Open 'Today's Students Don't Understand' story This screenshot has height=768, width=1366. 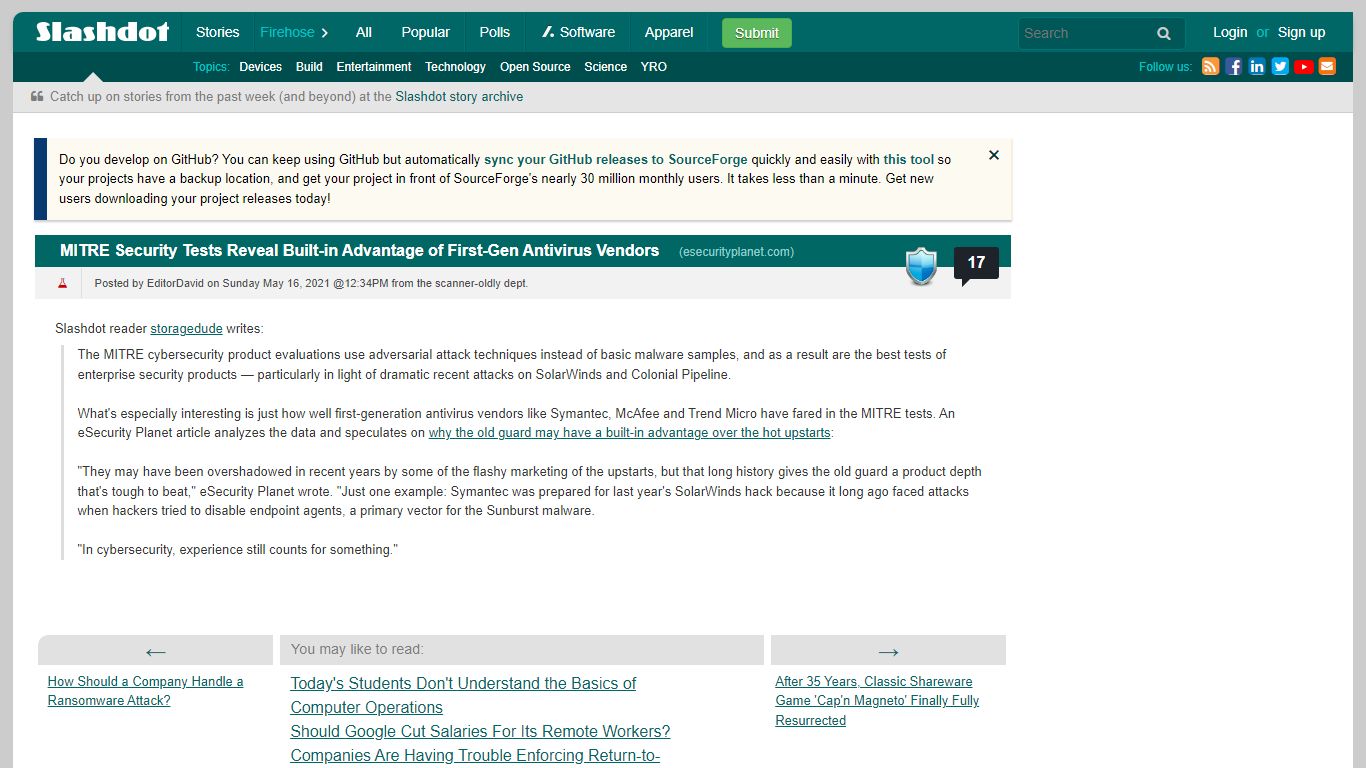[x=463, y=695]
